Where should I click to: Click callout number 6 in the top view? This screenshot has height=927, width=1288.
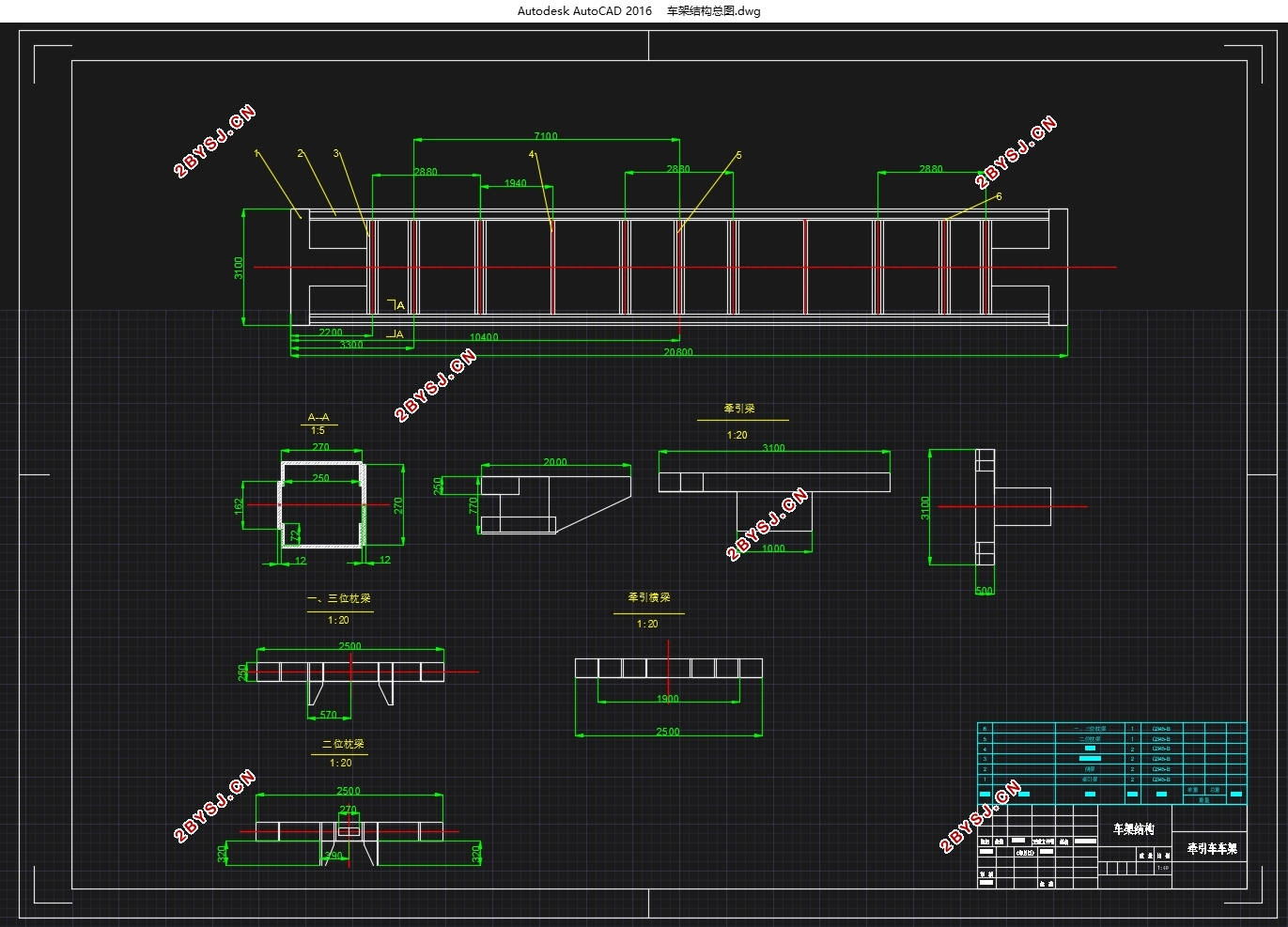pos(999,197)
